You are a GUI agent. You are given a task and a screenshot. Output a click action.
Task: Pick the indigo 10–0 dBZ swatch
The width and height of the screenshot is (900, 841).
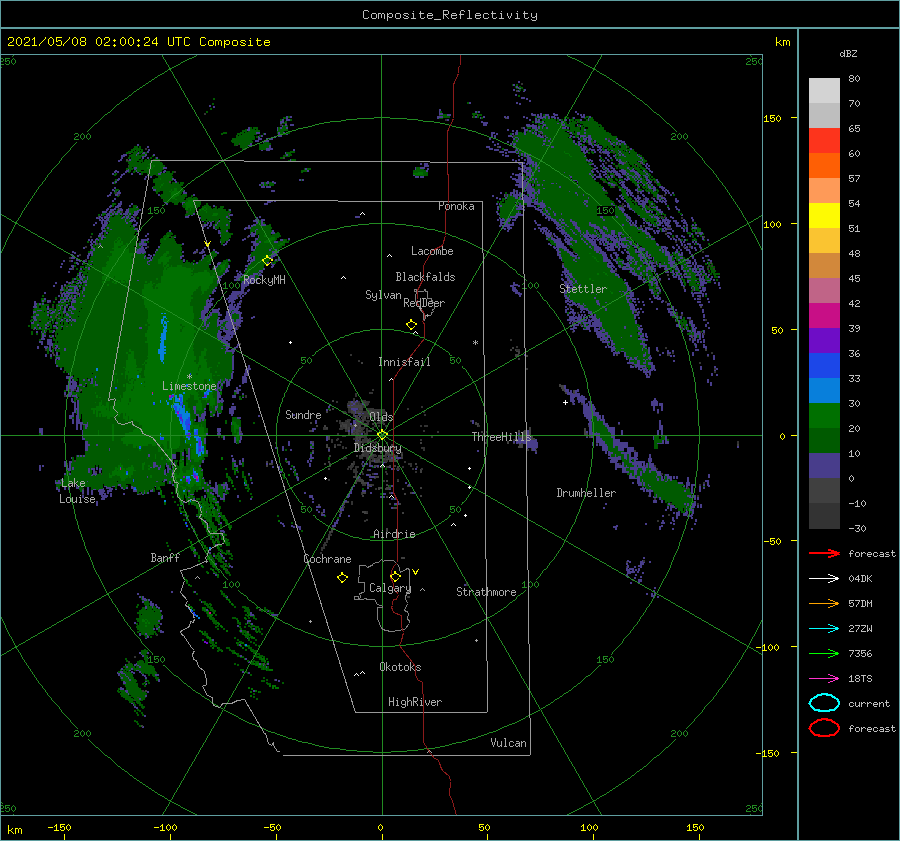point(824,465)
